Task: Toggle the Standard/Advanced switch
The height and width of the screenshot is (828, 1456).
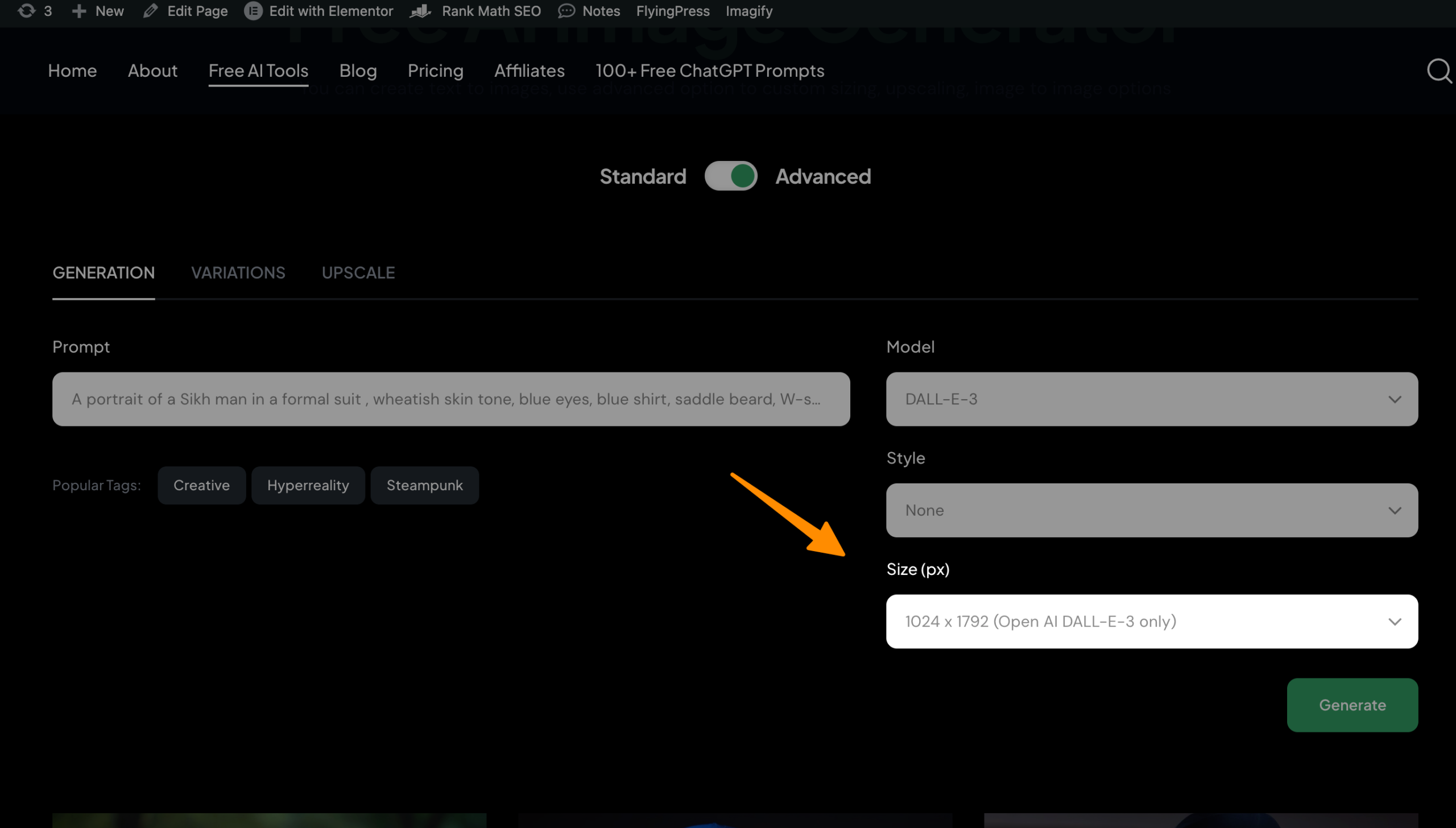Action: pyautogui.click(x=730, y=176)
